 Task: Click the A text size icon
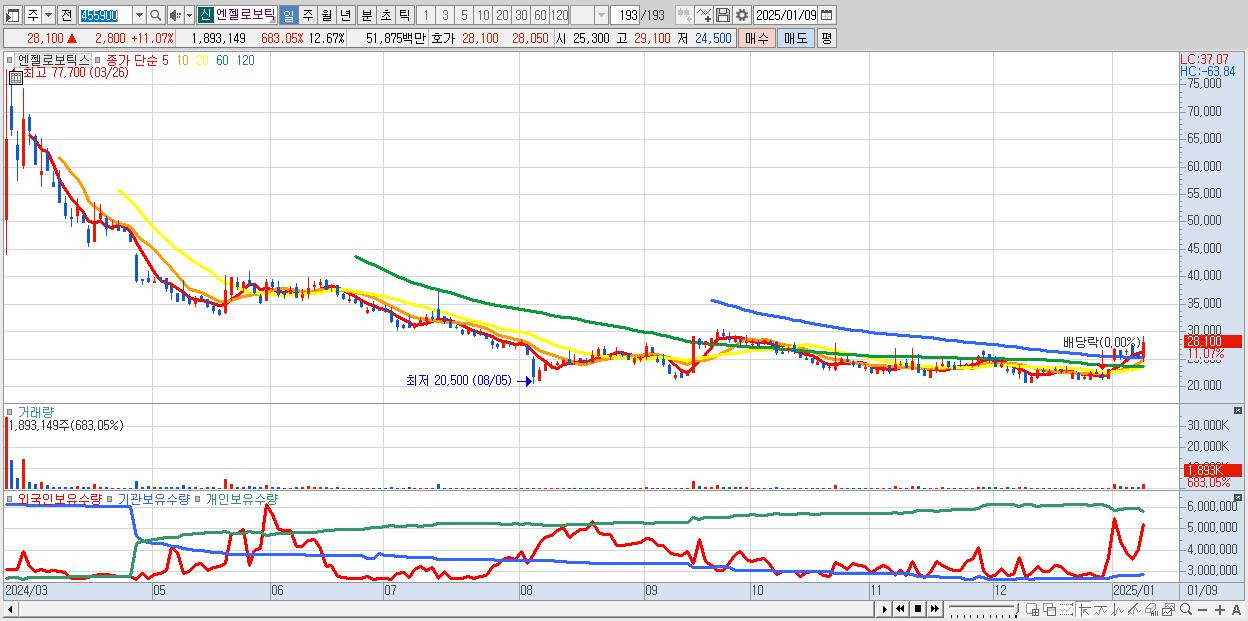[x=1237, y=609]
